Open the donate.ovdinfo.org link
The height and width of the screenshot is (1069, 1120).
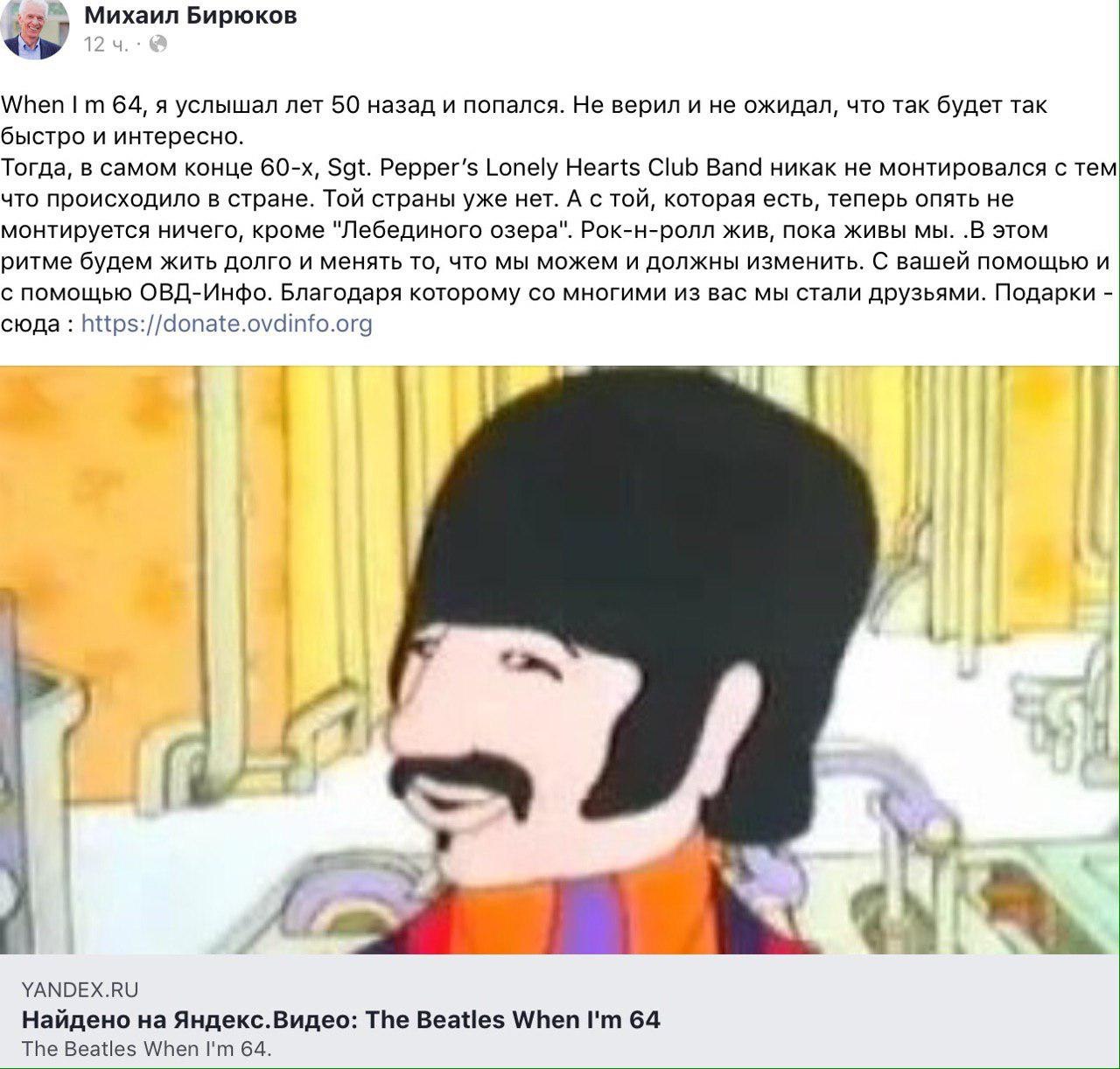[x=227, y=324]
